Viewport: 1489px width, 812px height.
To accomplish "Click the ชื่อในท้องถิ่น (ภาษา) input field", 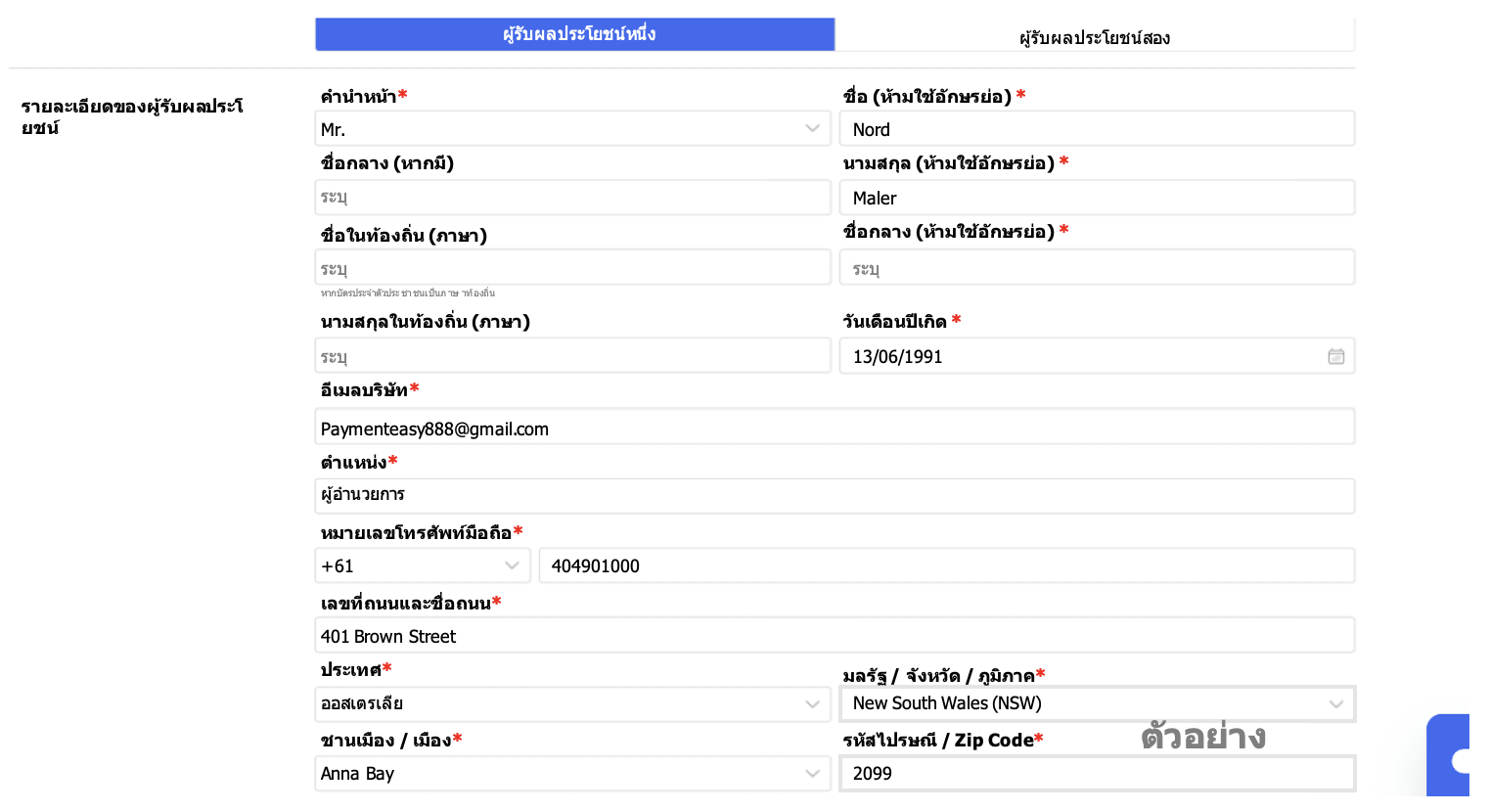I will pyautogui.click(x=573, y=267).
